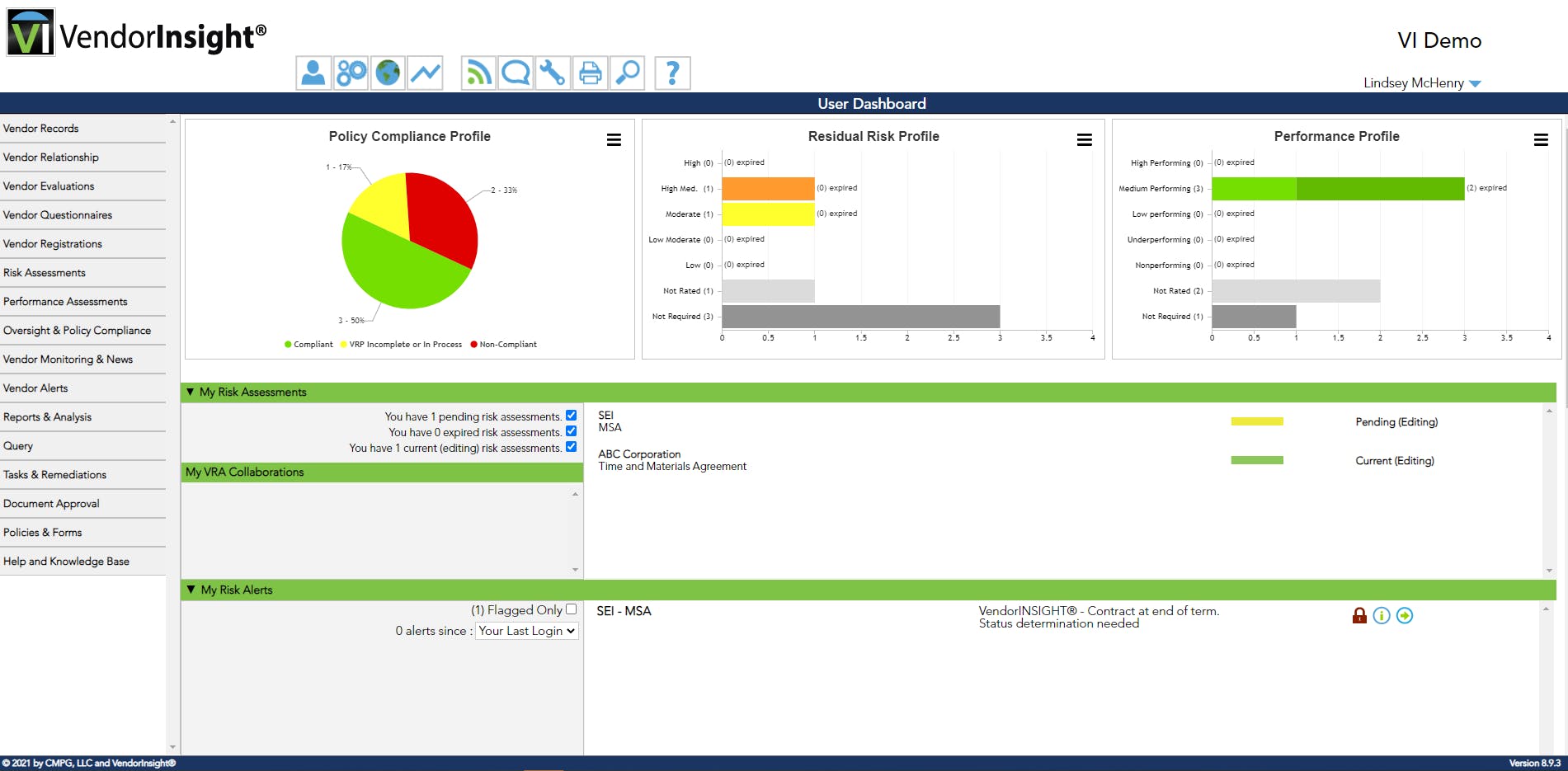Viewport: 1568px width, 771px height.
Task: Click the magnifying glass search icon
Action: 628,73
